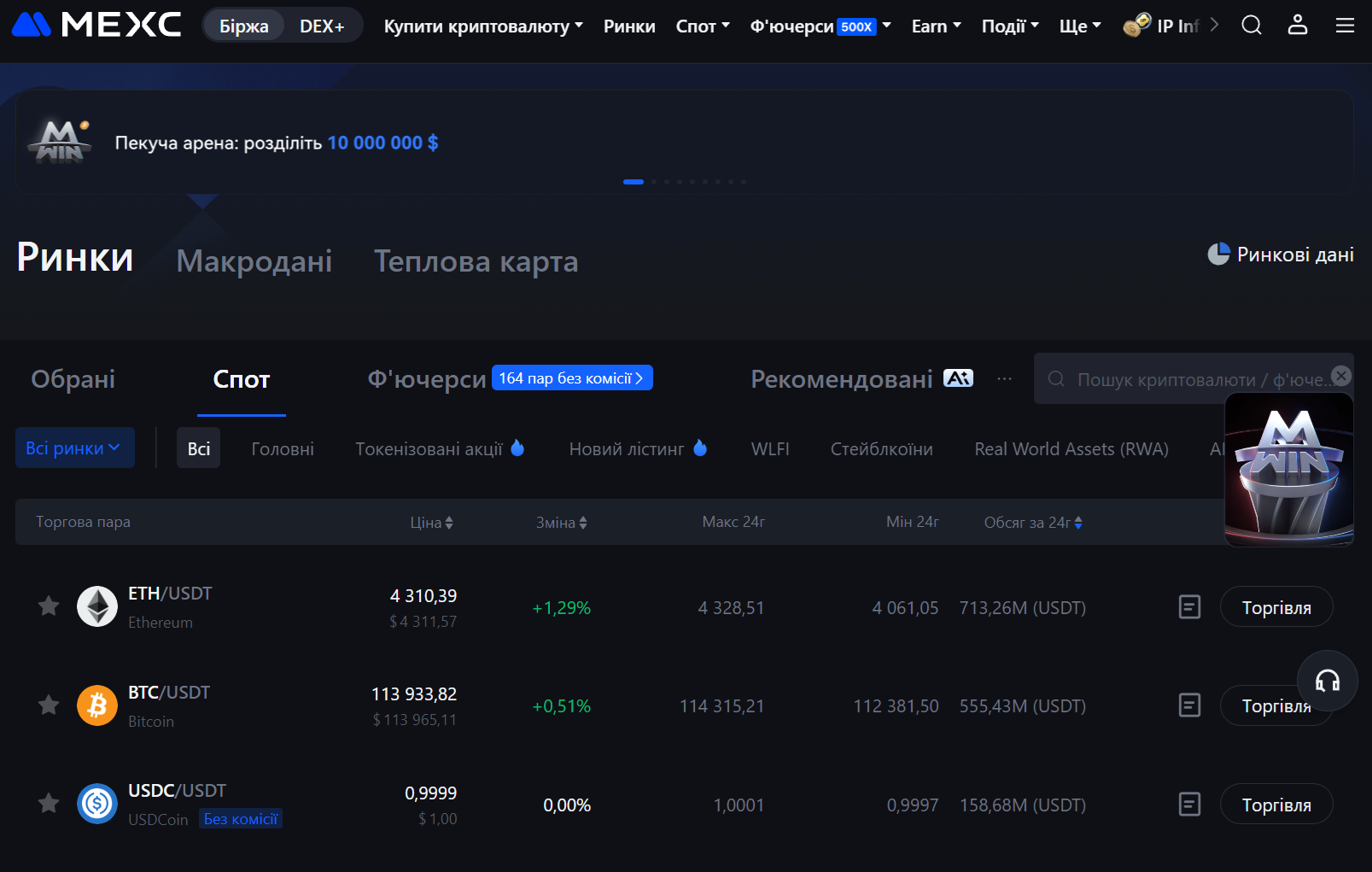The width and height of the screenshot is (1372, 872).
Task: Open the user profile icon
Action: click(1298, 25)
